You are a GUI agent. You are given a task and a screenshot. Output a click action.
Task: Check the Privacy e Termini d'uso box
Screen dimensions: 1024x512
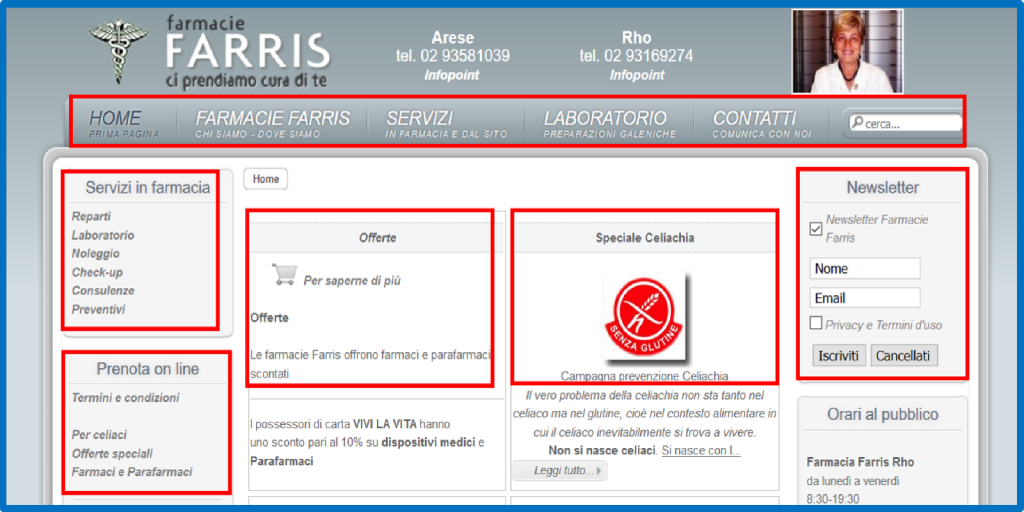pyautogui.click(x=816, y=323)
